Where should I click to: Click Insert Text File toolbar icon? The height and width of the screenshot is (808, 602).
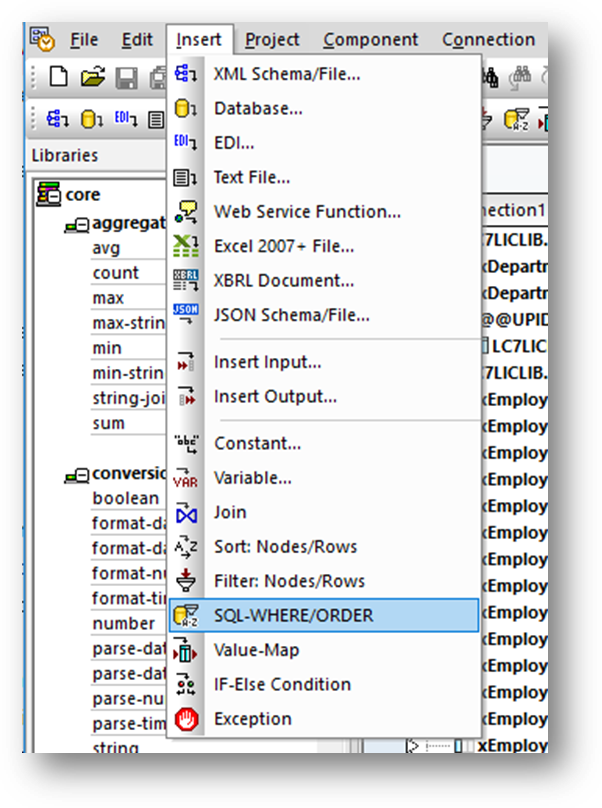[x=156, y=120]
